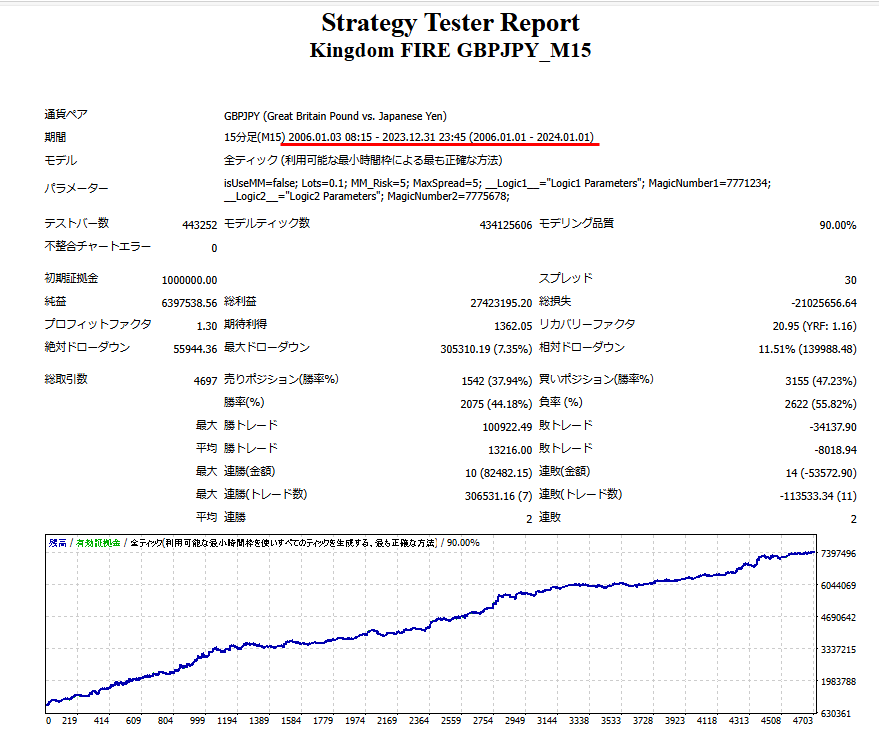This screenshot has height=734, width=879.
Task: Click the chart y-axis label '6044069'
Action: [838, 585]
